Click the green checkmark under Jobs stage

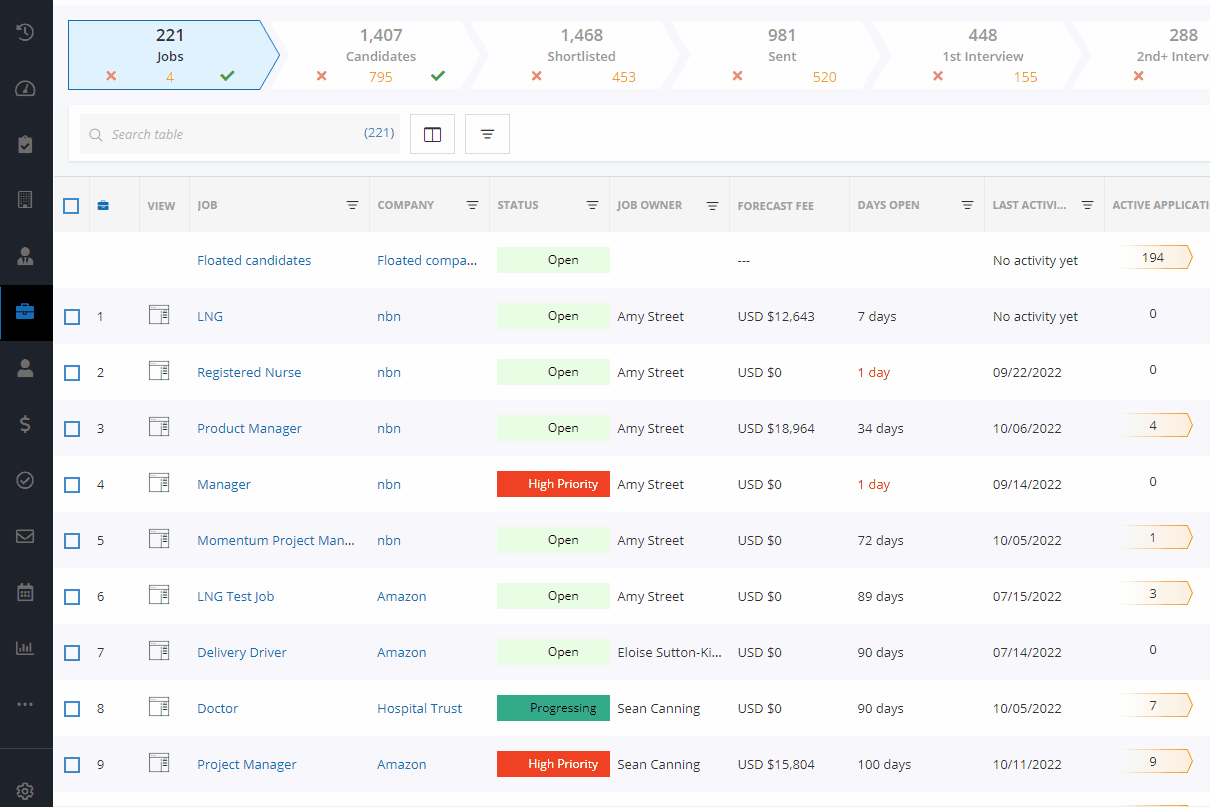[x=227, y=76]
